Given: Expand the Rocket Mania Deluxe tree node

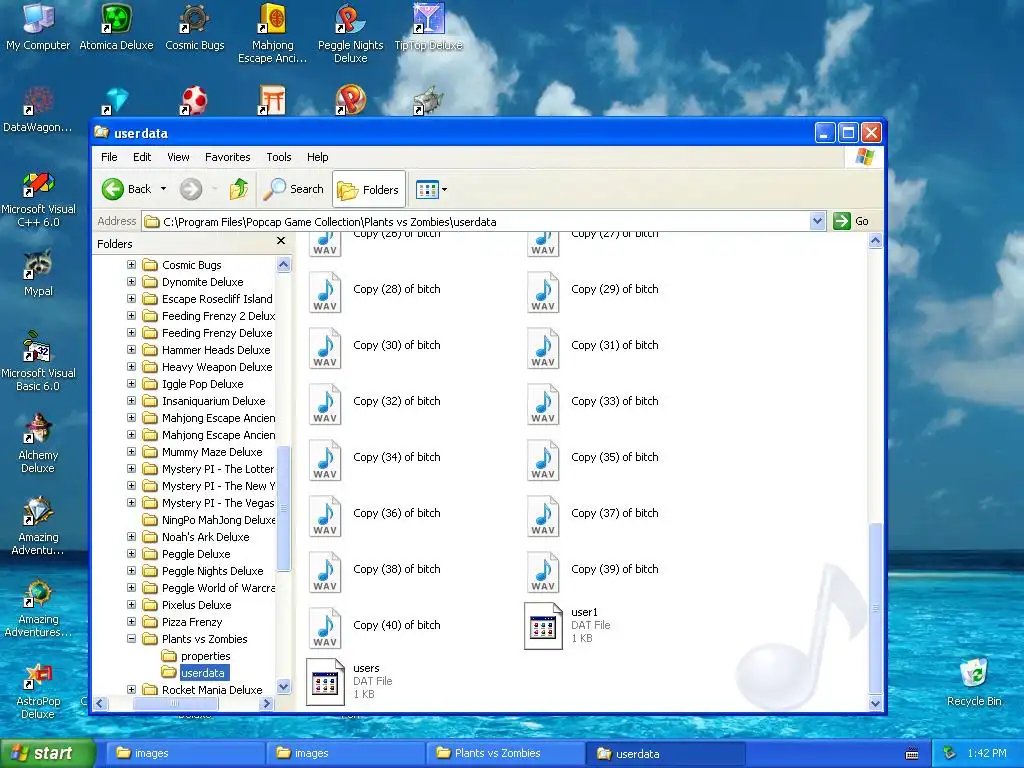Looking at the screenshot, I should [x=131, y=689].
